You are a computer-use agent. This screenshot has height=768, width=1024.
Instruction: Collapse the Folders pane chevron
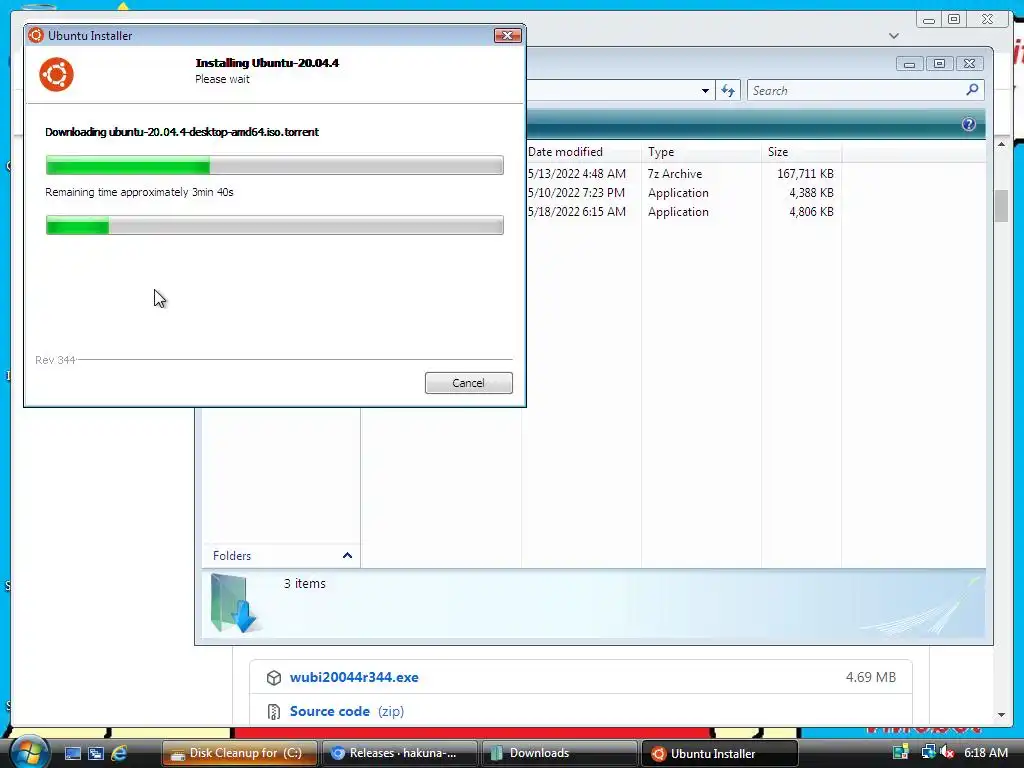(347, 556)
